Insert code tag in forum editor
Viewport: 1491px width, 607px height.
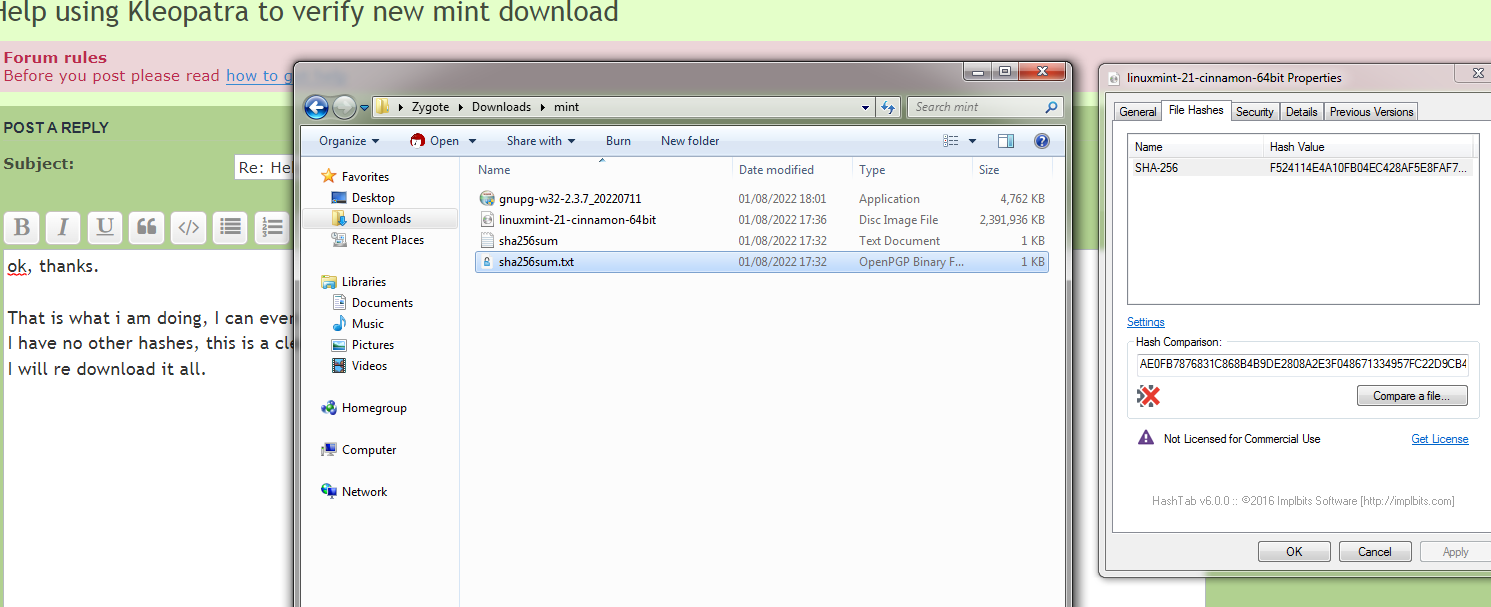coord(188,228)
